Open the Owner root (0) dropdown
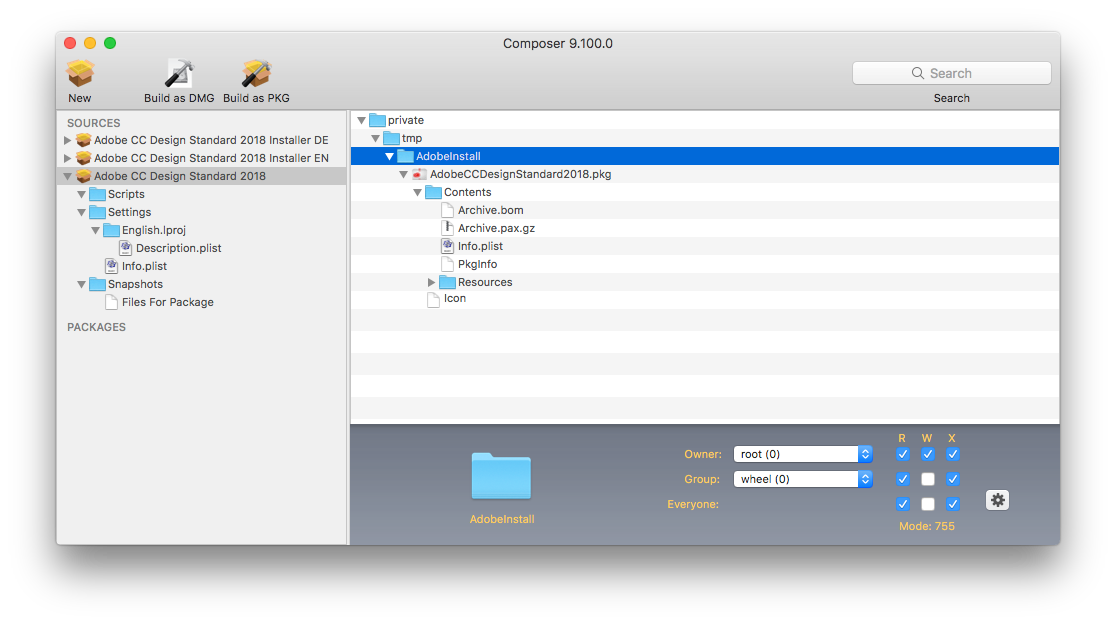The image size is (1116, 625). coord(803,454)
